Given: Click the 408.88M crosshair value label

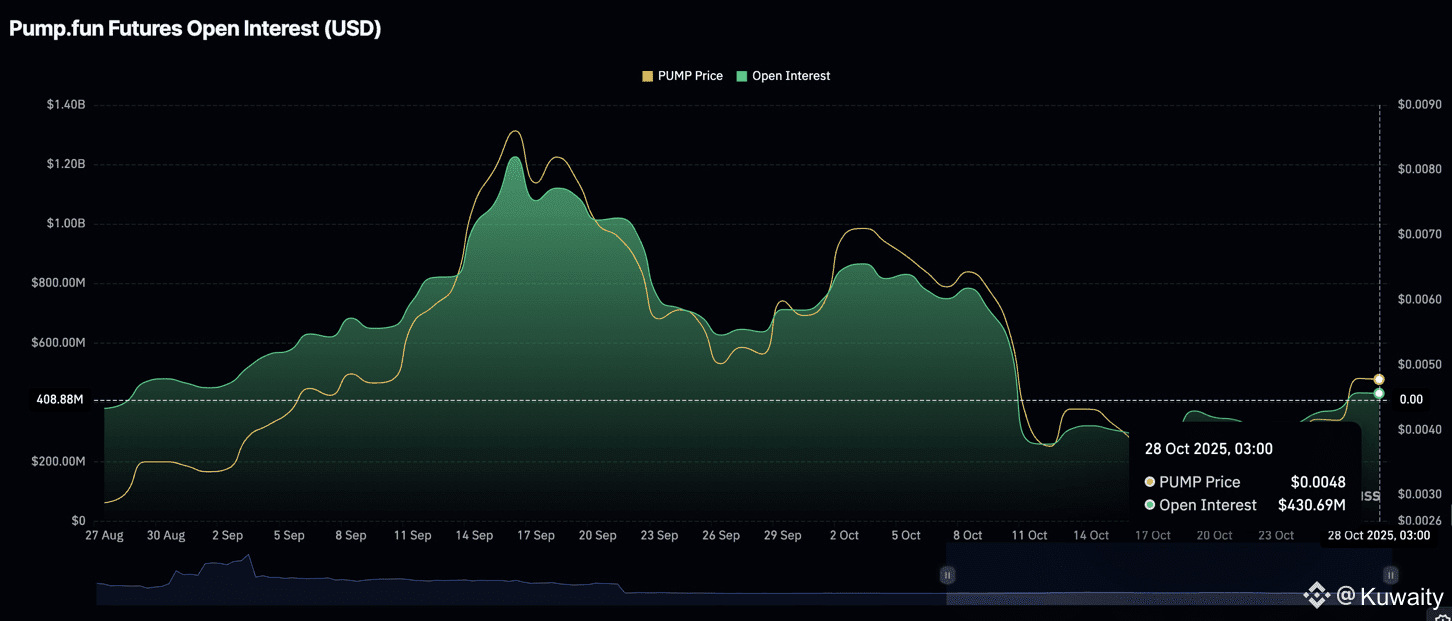Looking at the screenshot, I should tap(59, 400).
